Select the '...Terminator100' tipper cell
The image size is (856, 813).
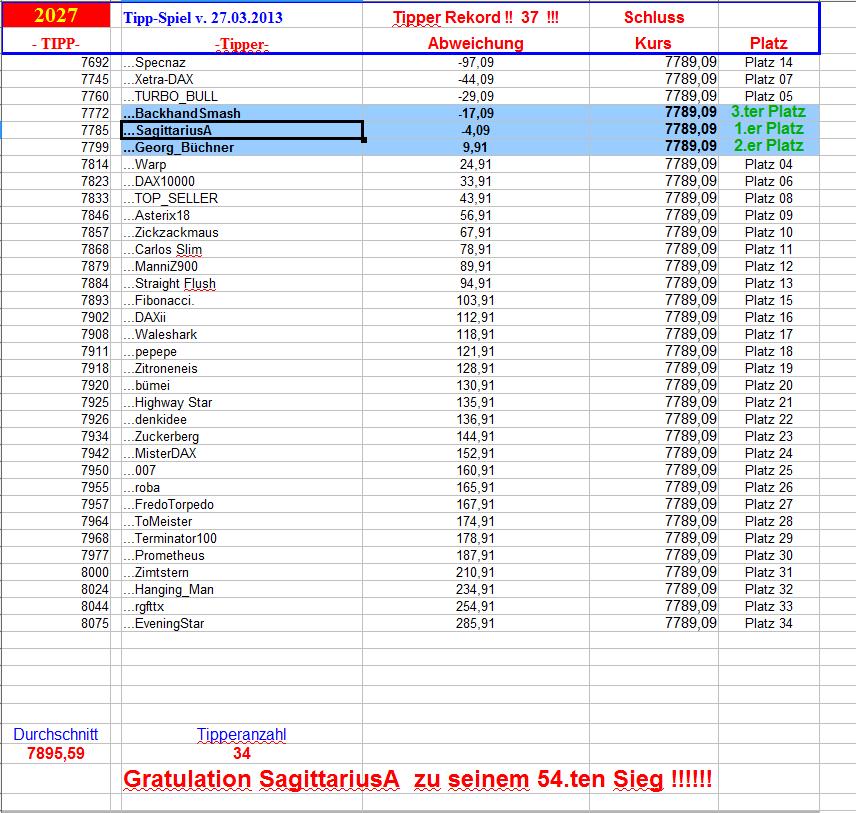coord(241,538)
